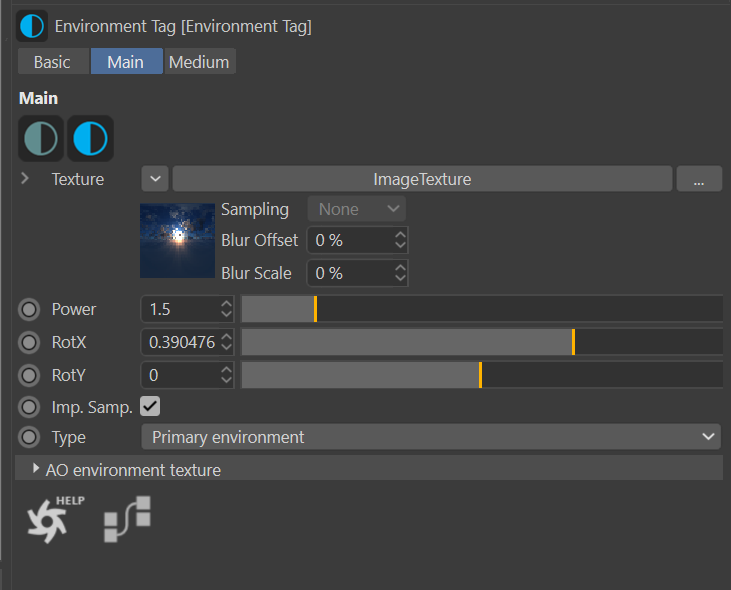Click the RotX animation keyframe dot
The image size is (731, 590).
(29, 342)
